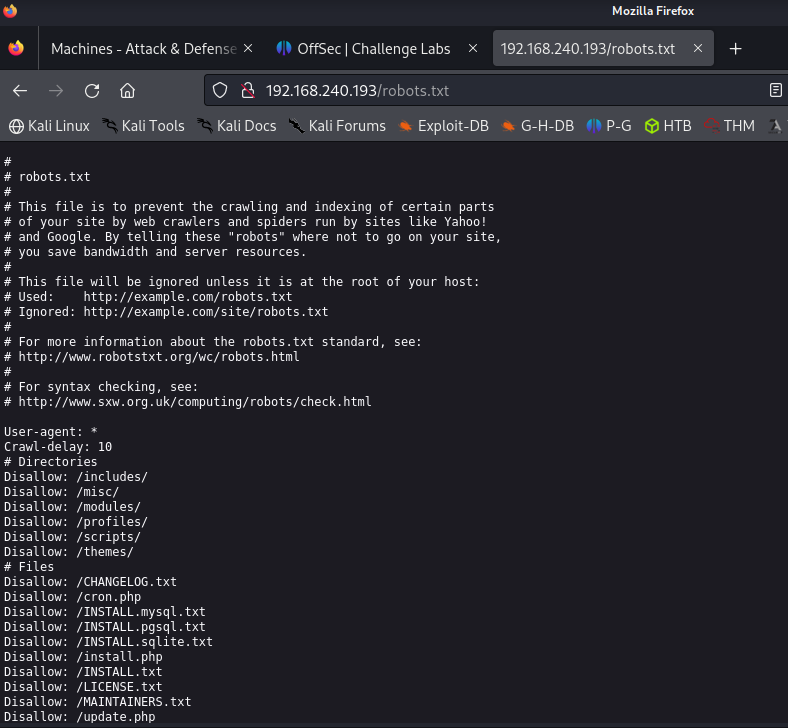
Task: Open the Exploit-DB bookmark
Action: 447,126
